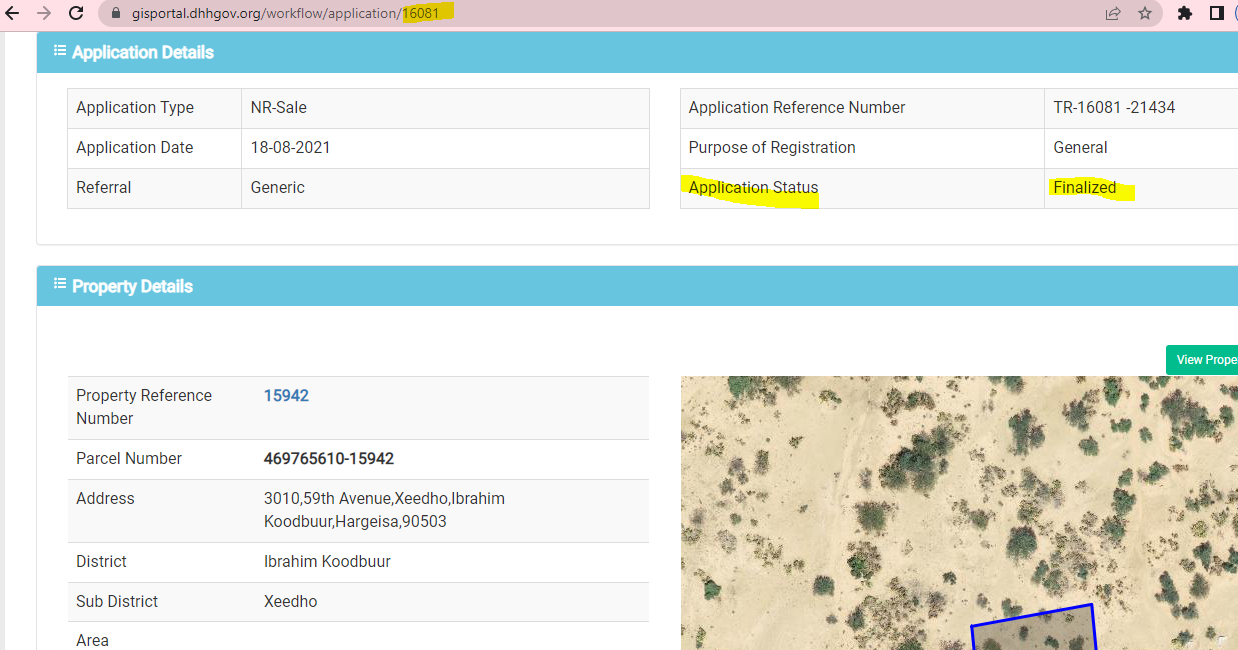1238x650 pixels.
Task: Bookmark this page with the star
Action: tap(1145, 14)
